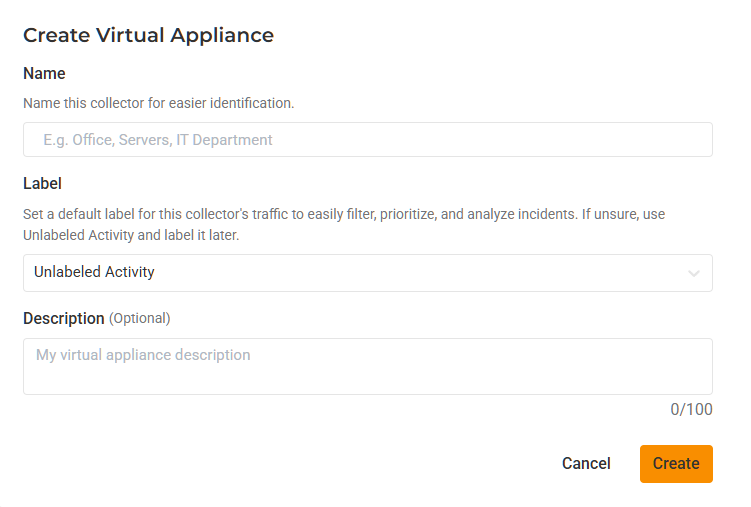Open the Unlabeled Activity combo box

[367, 273]
